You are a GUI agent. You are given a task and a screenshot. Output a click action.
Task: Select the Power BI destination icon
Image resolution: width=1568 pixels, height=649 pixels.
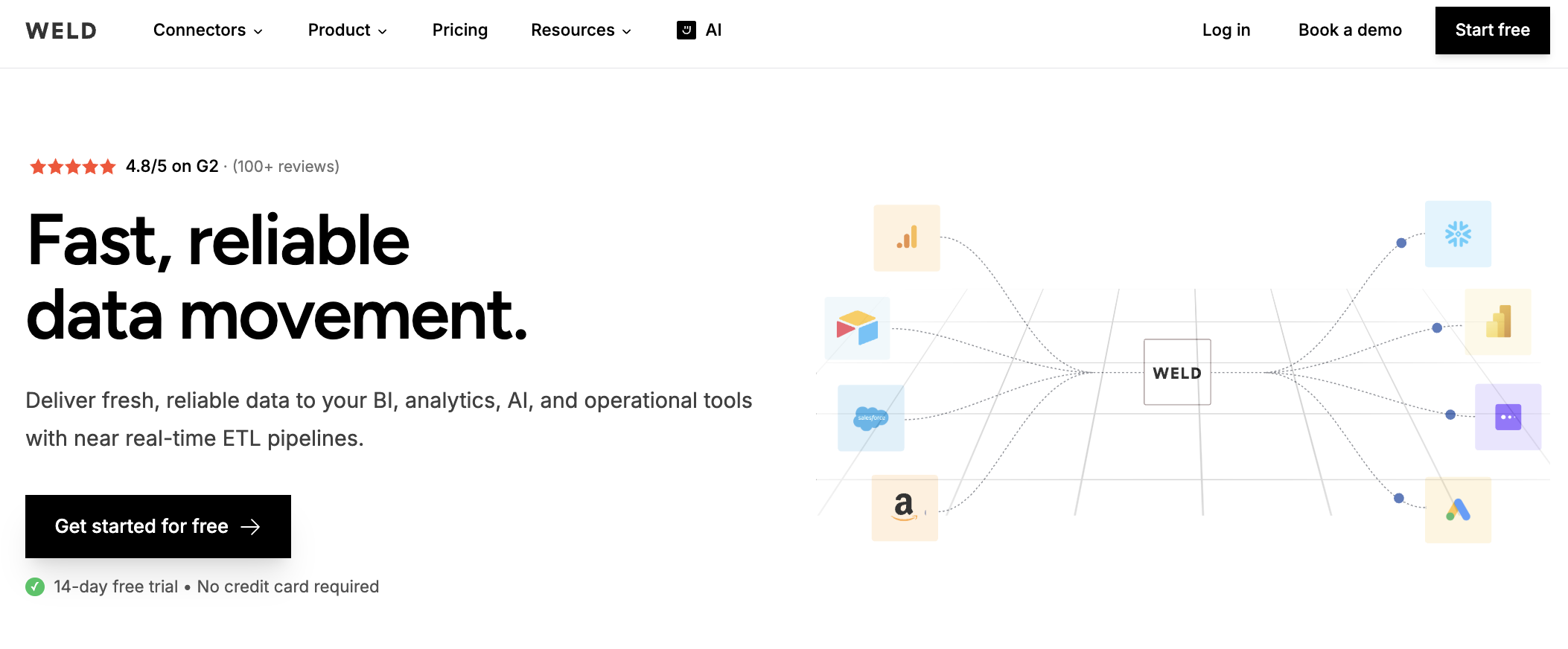[1497, 322]
